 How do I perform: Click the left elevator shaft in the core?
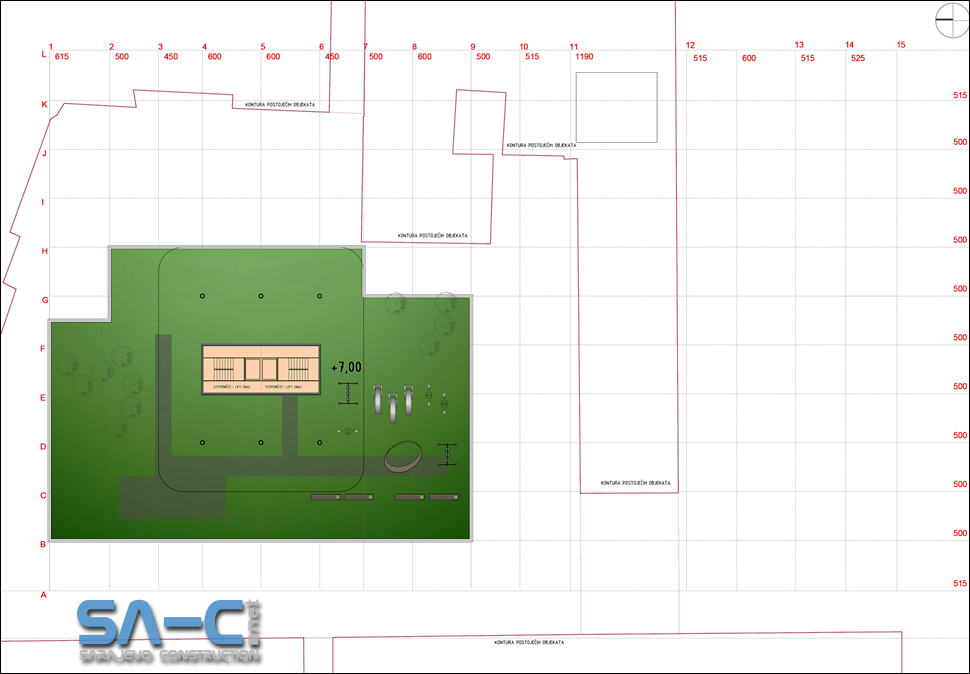pos(252,369)
